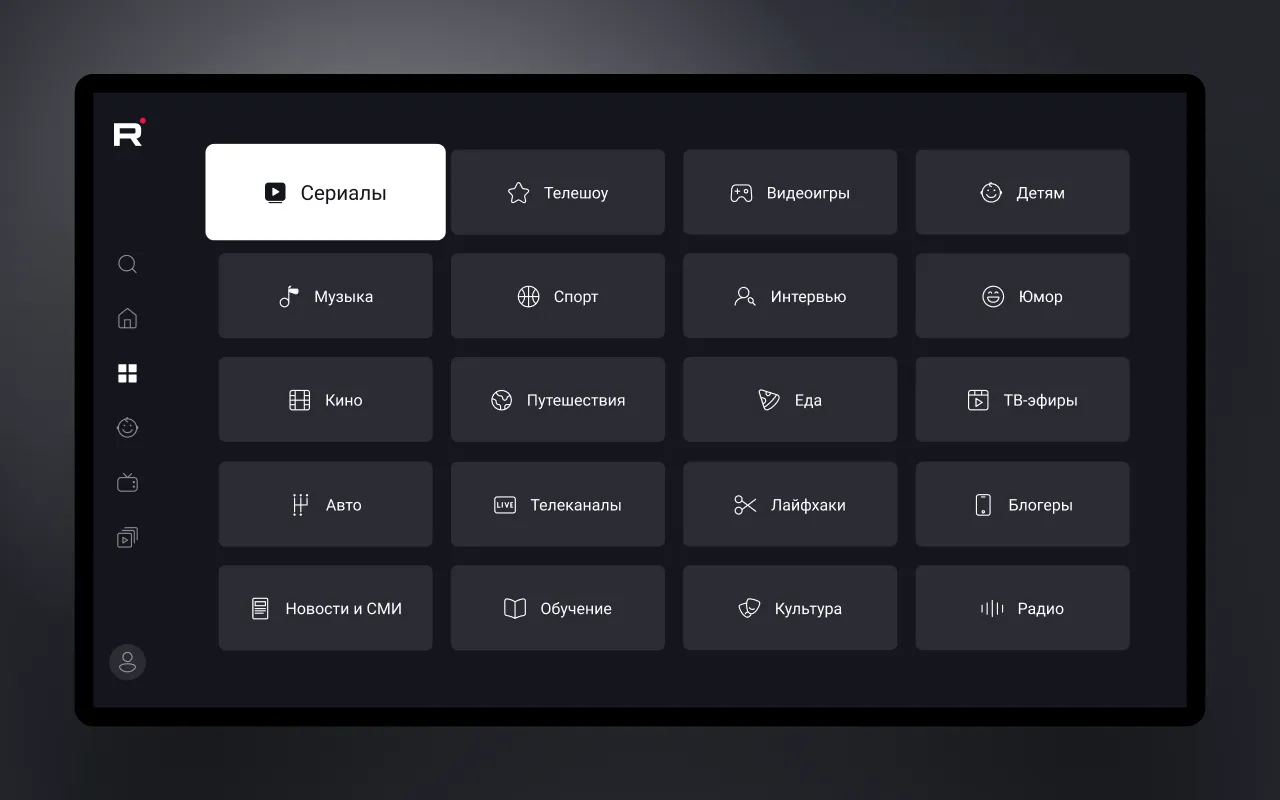Choose the Еда category tile
The height and width of the screenshot is (800, 1280).
(790, 400)
